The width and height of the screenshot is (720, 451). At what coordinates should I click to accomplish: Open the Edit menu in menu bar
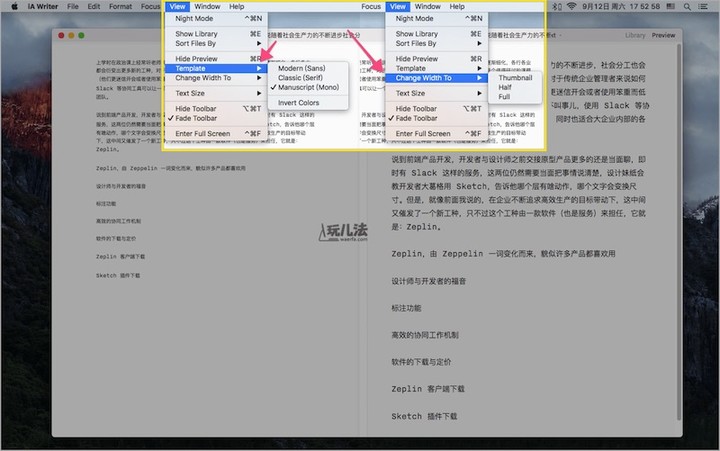[93, 6]
